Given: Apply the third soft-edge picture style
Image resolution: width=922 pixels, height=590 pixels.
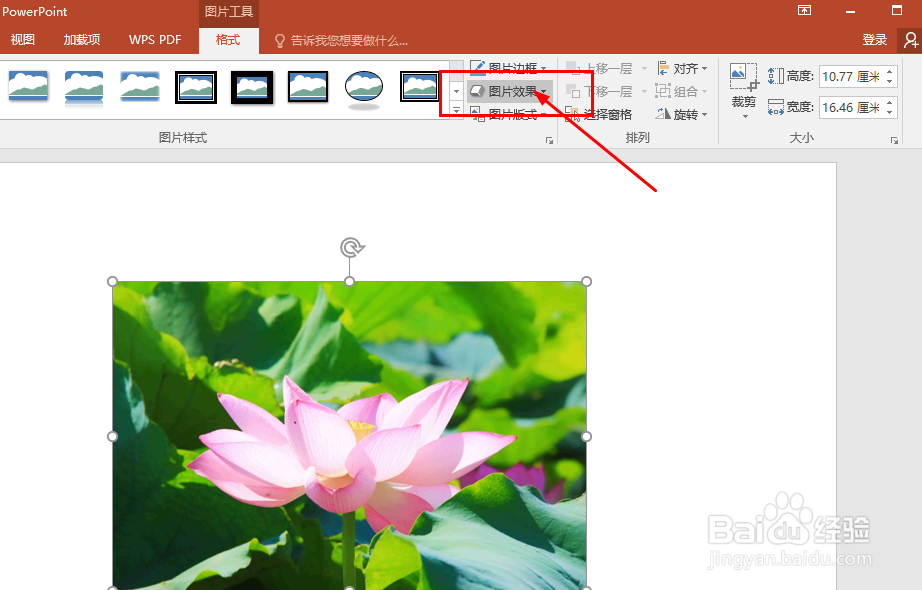Looking at the screenshot, I should tap(140, 88).
